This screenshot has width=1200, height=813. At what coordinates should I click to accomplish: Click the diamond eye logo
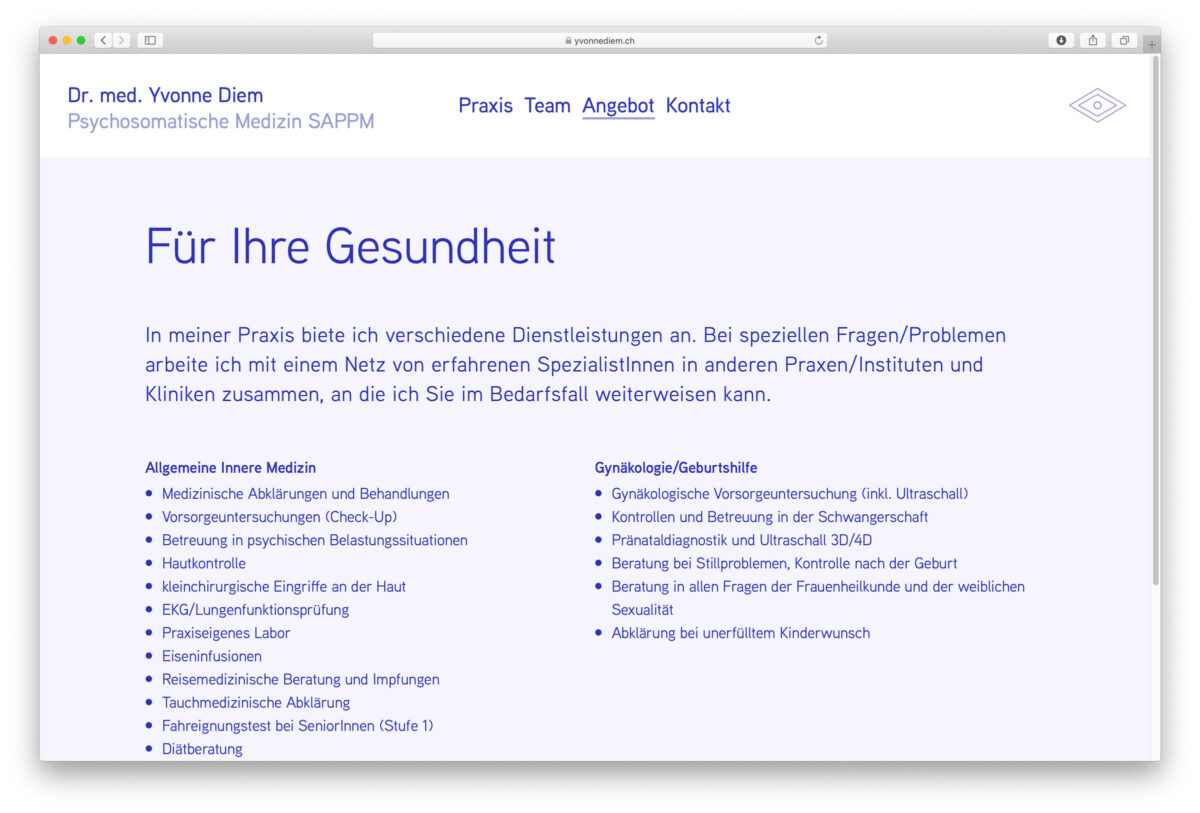point(1096,105)
